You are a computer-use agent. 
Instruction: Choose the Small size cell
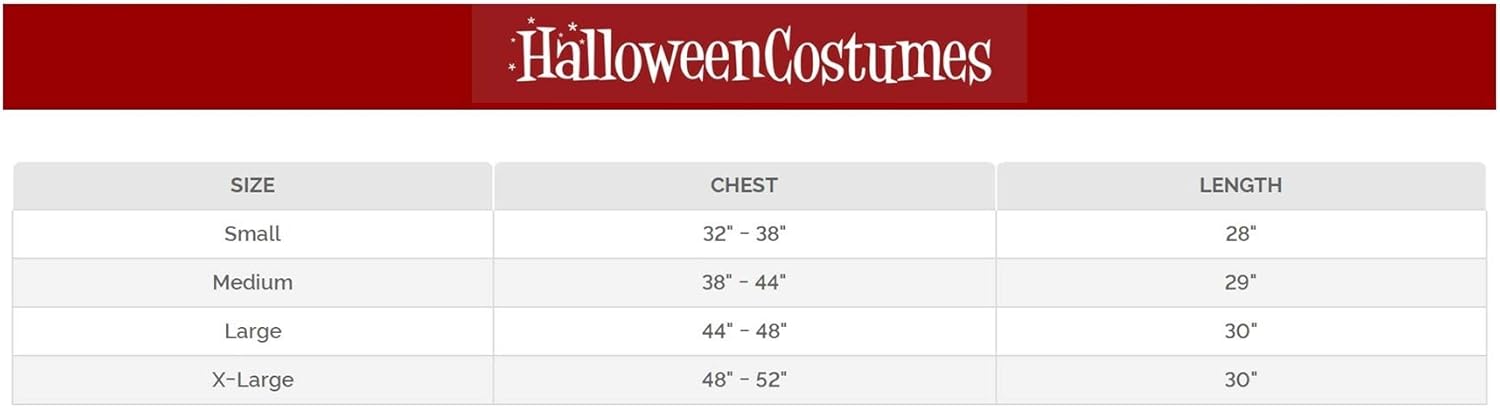pos(252,234)
